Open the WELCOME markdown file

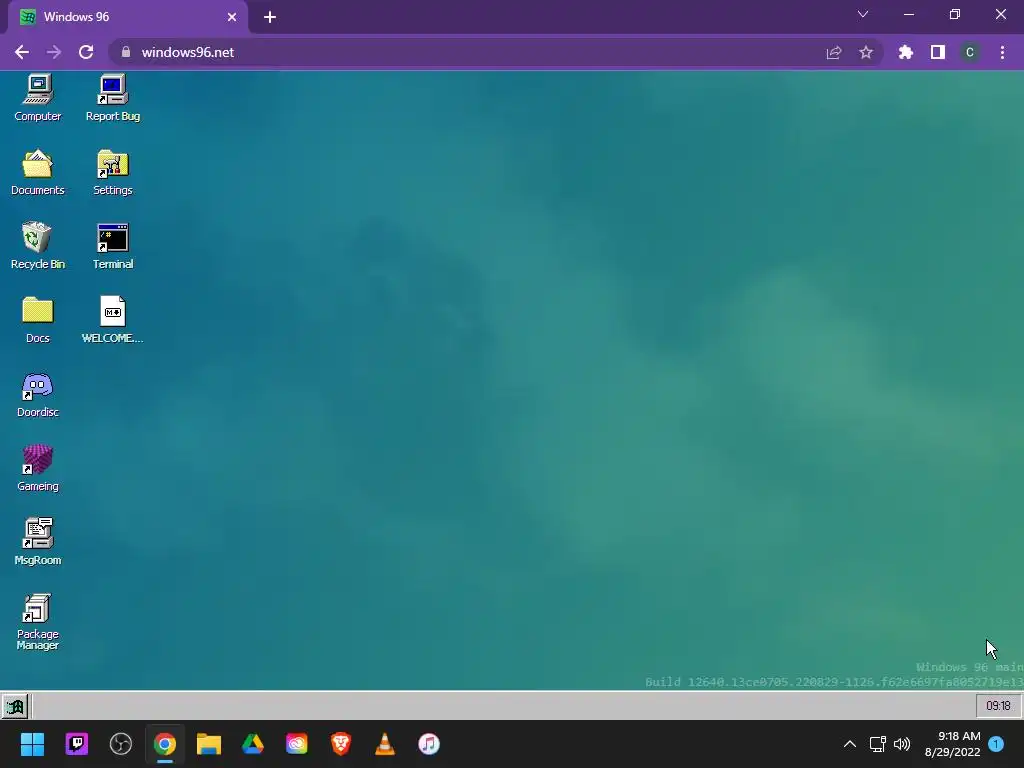point(112,319)
